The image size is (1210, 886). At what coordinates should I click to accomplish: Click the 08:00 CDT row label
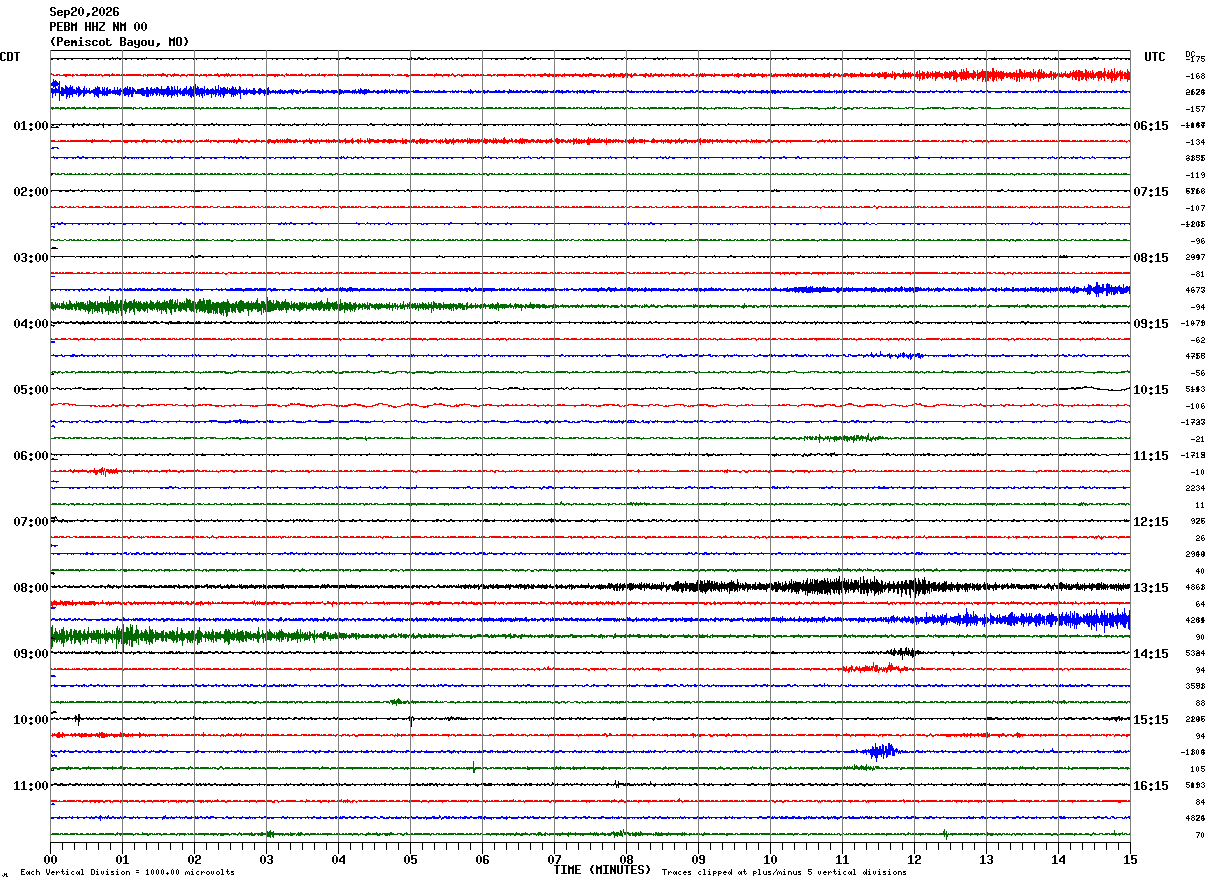31,587
